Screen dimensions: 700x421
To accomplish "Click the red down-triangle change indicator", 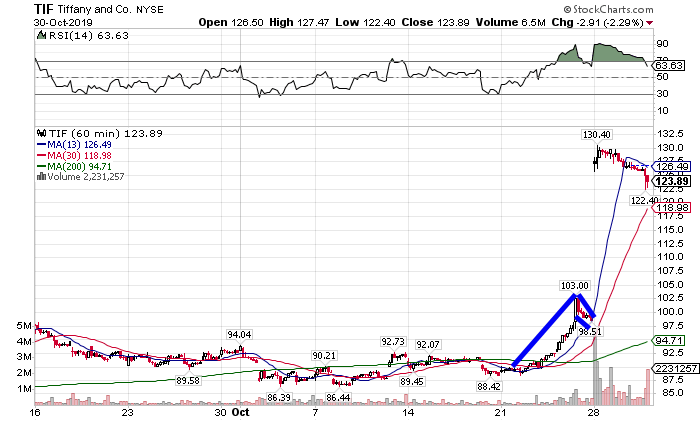I will click(649, 23).
